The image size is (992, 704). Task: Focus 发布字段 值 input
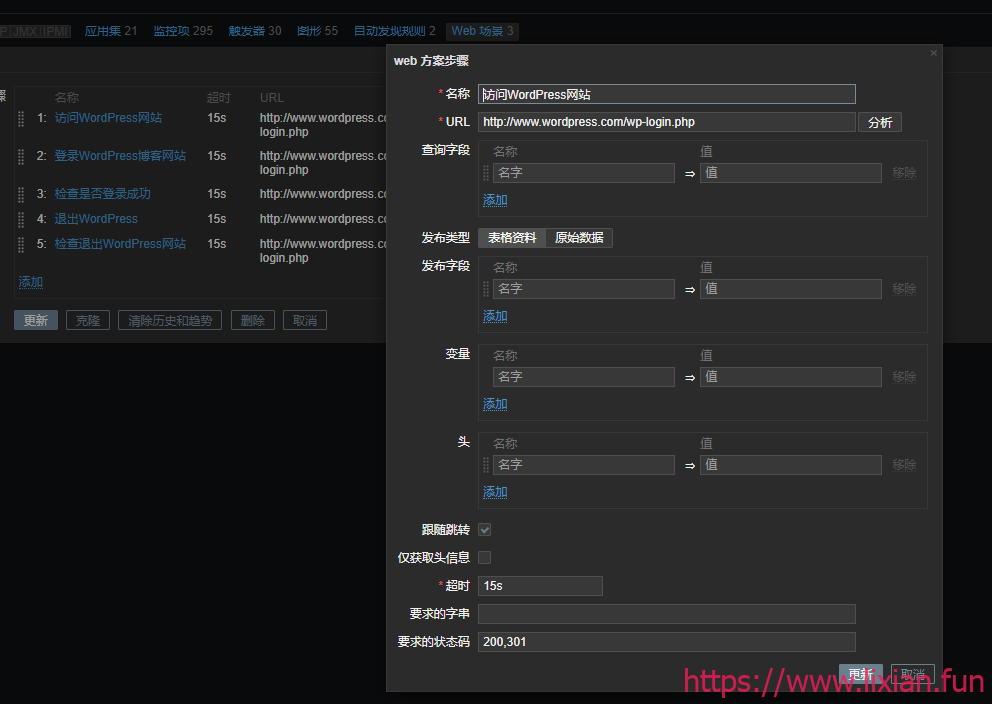tap(791, 288)
